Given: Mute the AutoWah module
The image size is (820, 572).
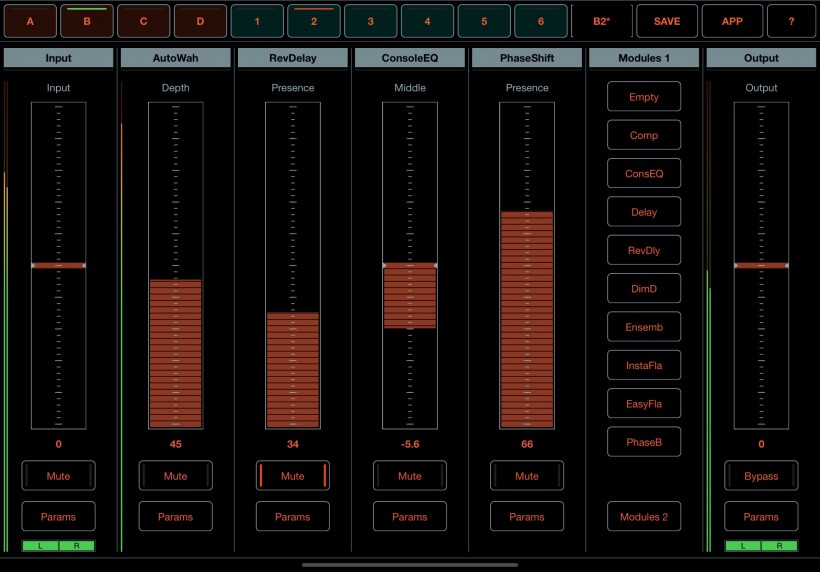Looking at the screenshot, I should (175, 476).
